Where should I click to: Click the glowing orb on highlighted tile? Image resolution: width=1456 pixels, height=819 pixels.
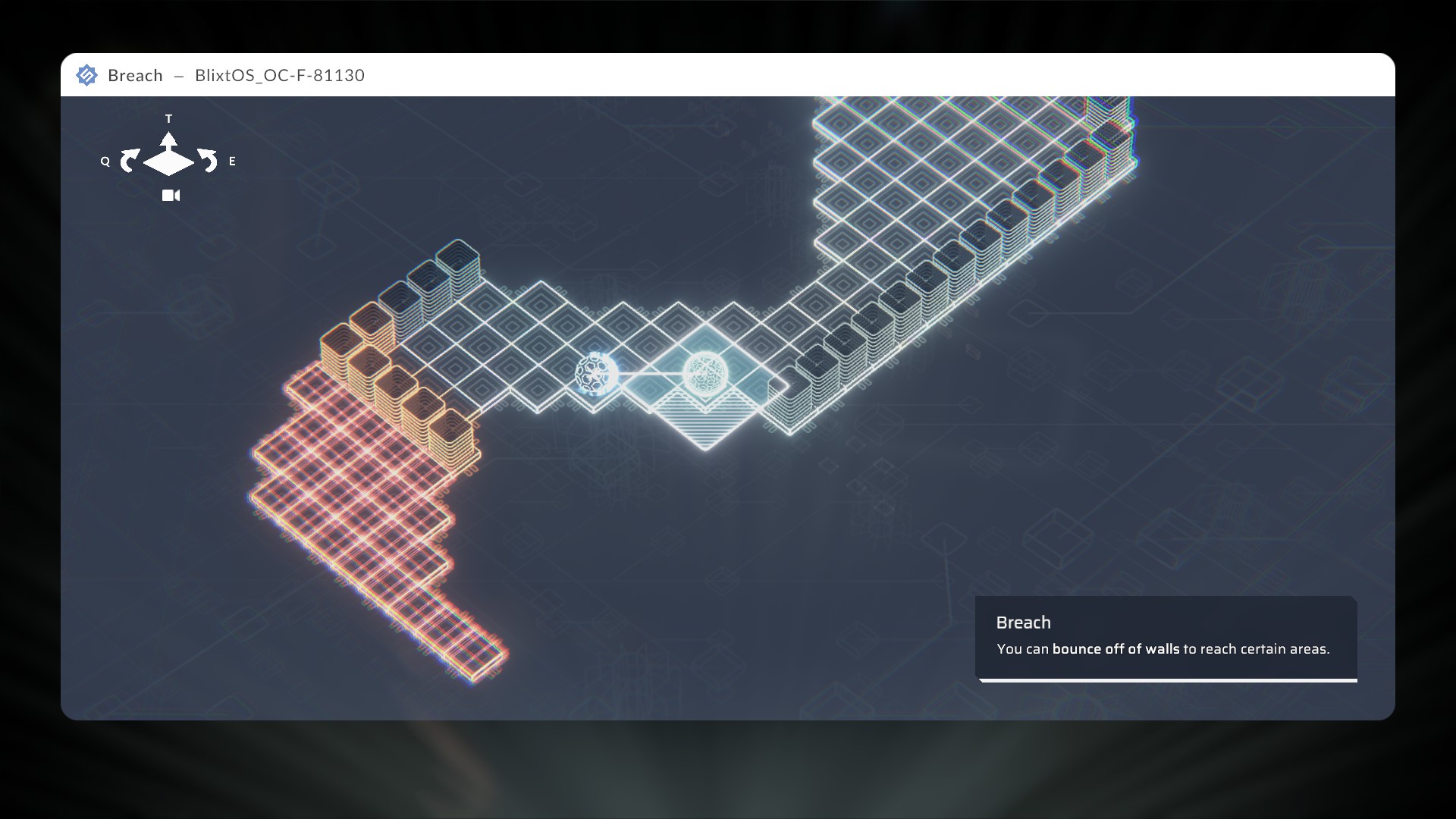point(705,373)
